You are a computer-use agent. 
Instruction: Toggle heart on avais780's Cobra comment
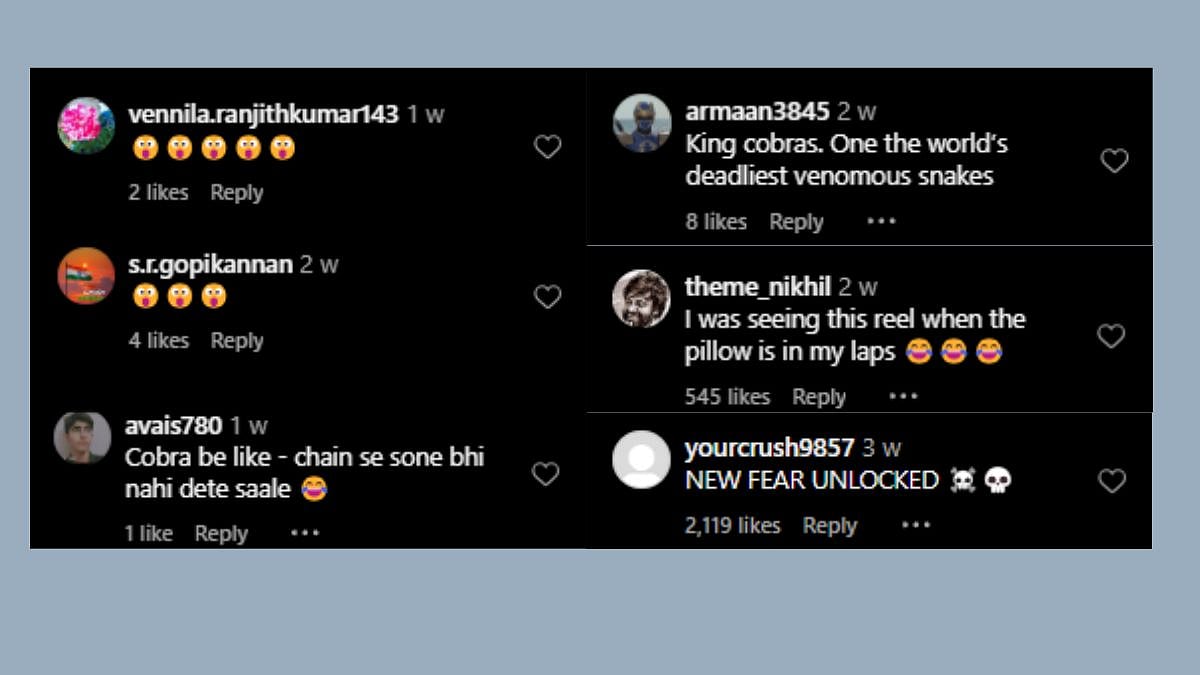click(x=545, y=474)
